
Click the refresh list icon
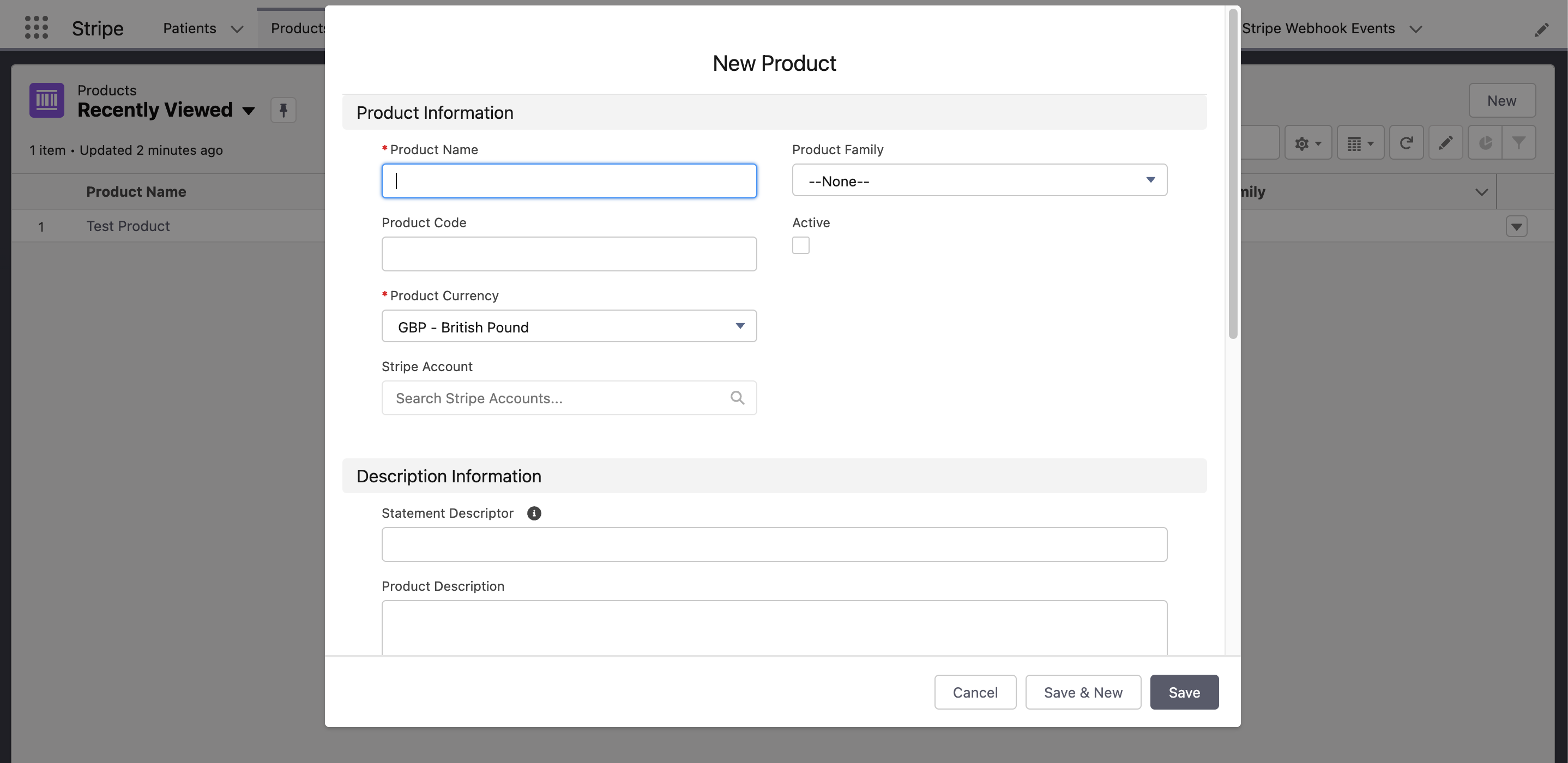[1406, 143]
